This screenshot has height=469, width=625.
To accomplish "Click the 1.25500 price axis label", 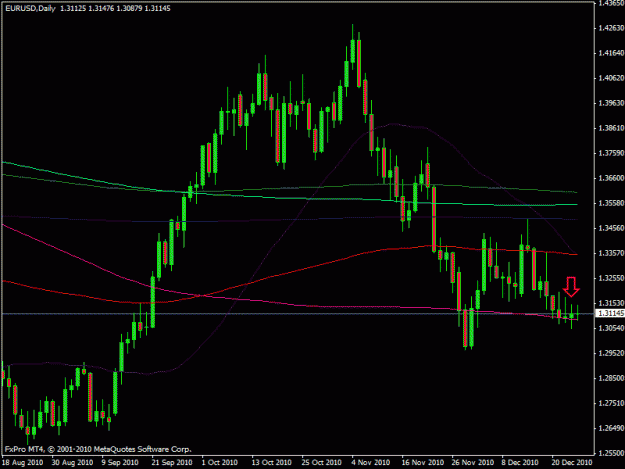I will click(x=611, y=453).
